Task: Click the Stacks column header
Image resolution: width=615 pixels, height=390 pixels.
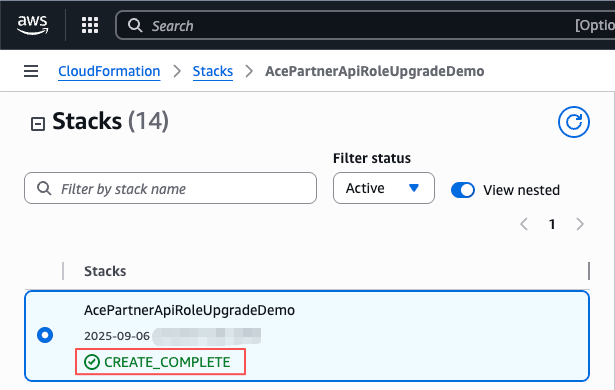Action: [x=105, y=271]
